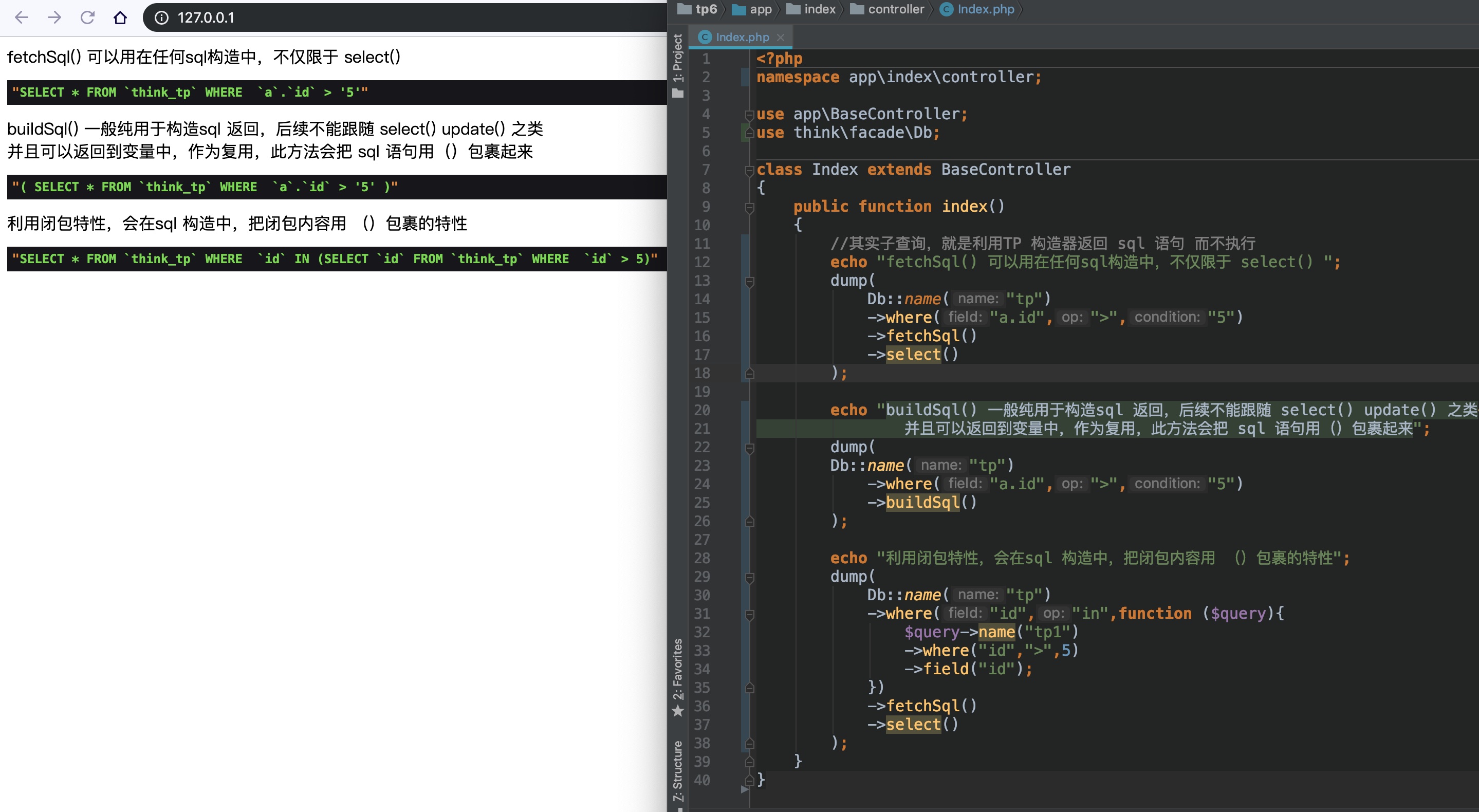Viewport: 1479px width, 812px height.
Task: Click the fetchSql() call on line 16
Action: point(931,336)
